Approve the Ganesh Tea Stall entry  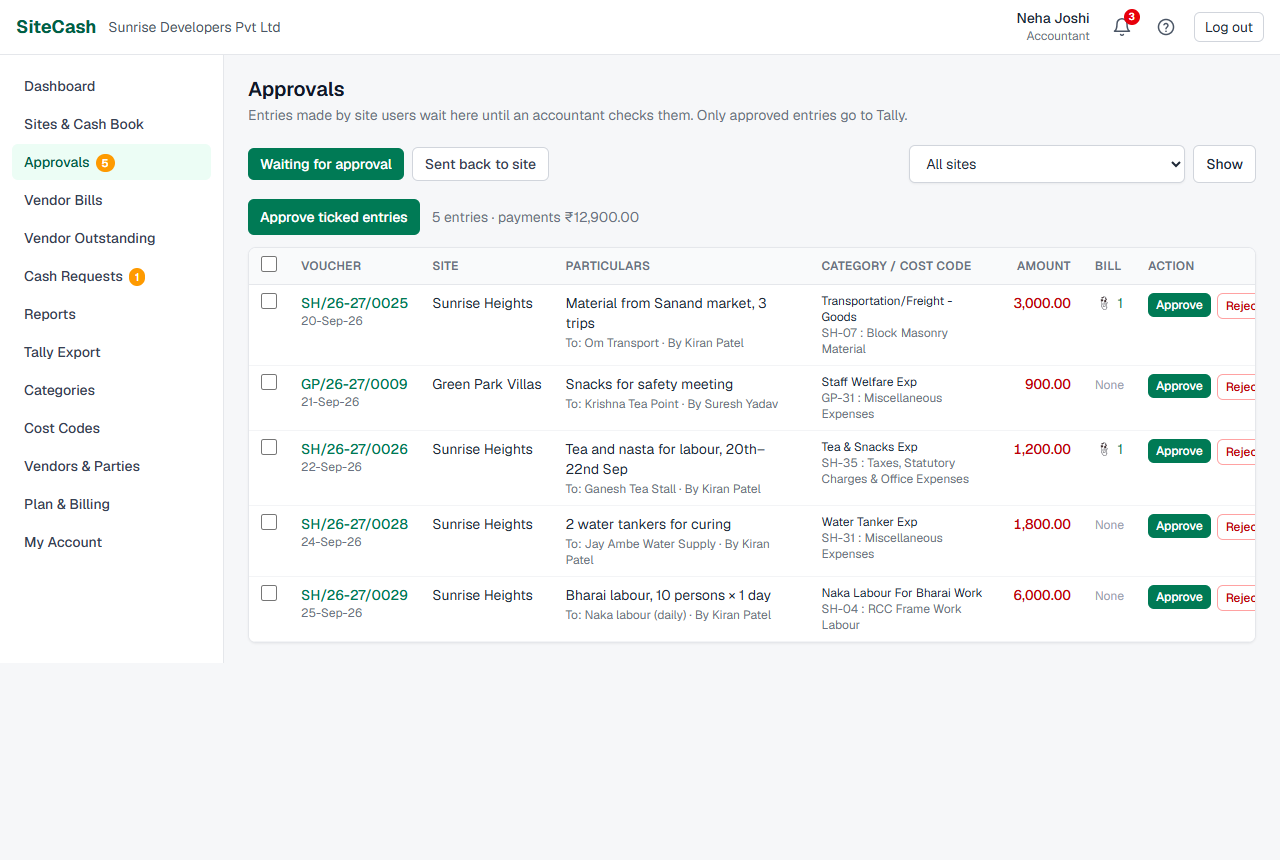pyautogui.click(x=1179, y=451)
